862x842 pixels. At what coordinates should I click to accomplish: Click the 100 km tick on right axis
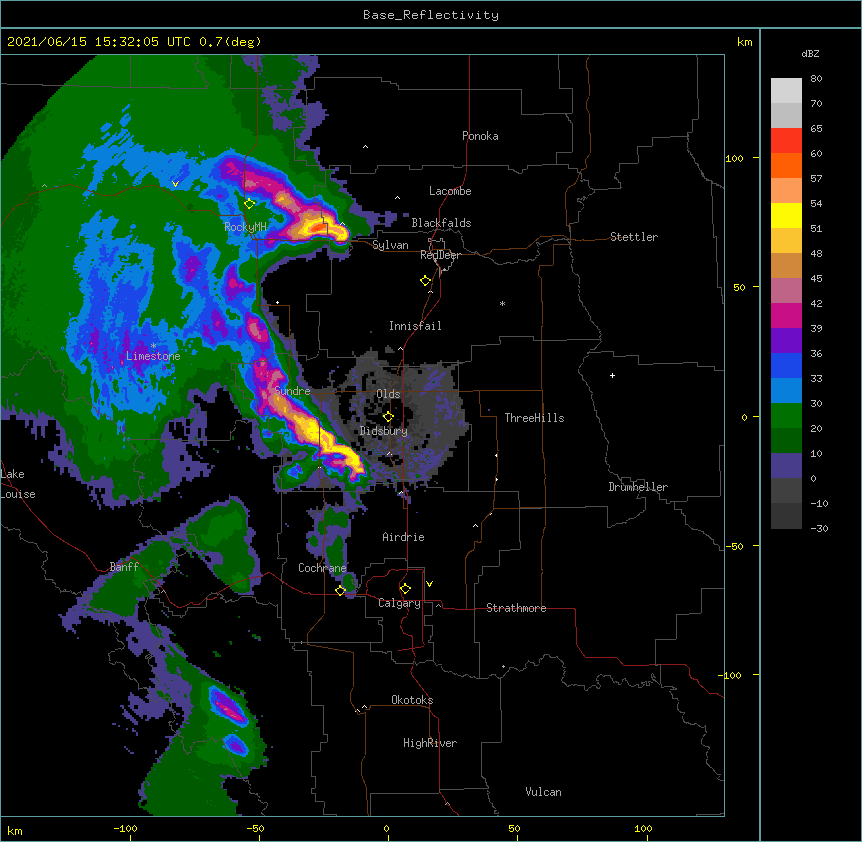pos(734,158)
